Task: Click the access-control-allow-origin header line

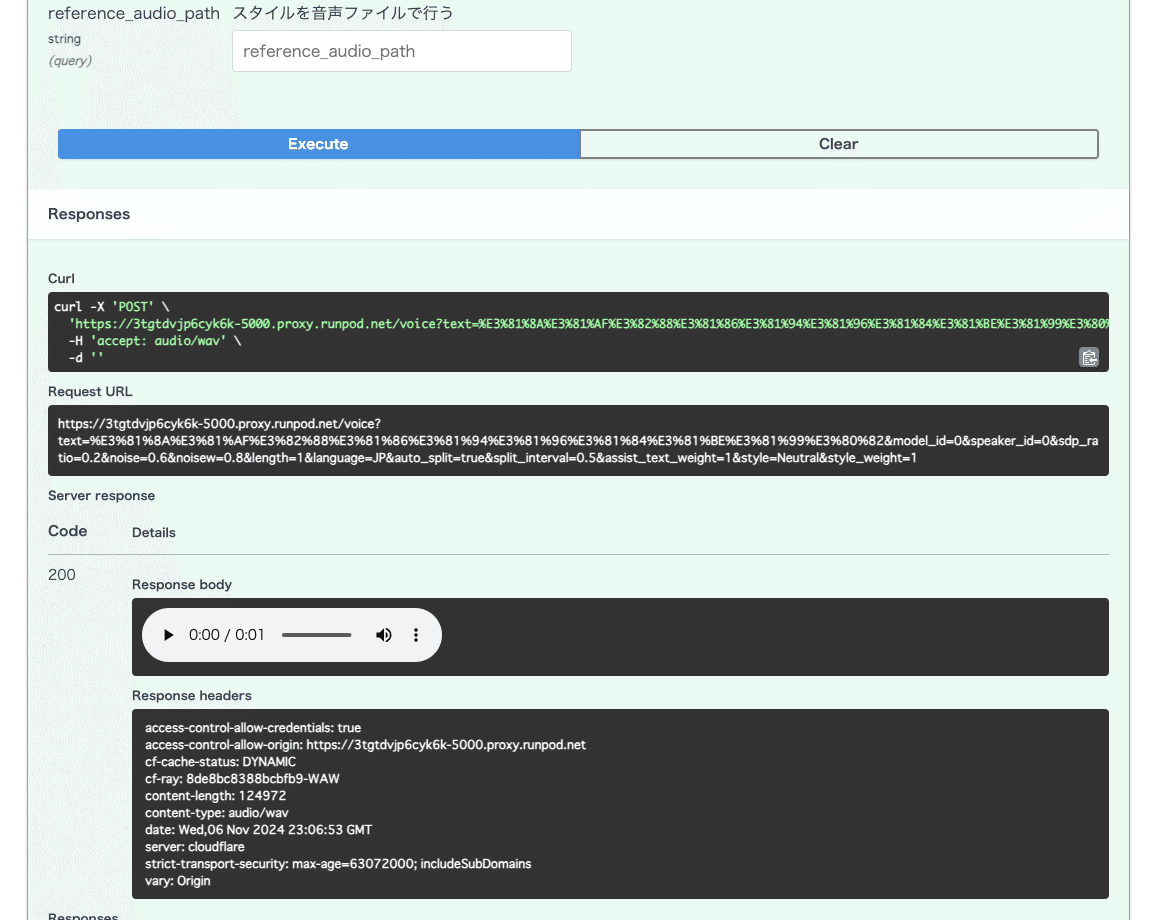Action: coord(365,745)
